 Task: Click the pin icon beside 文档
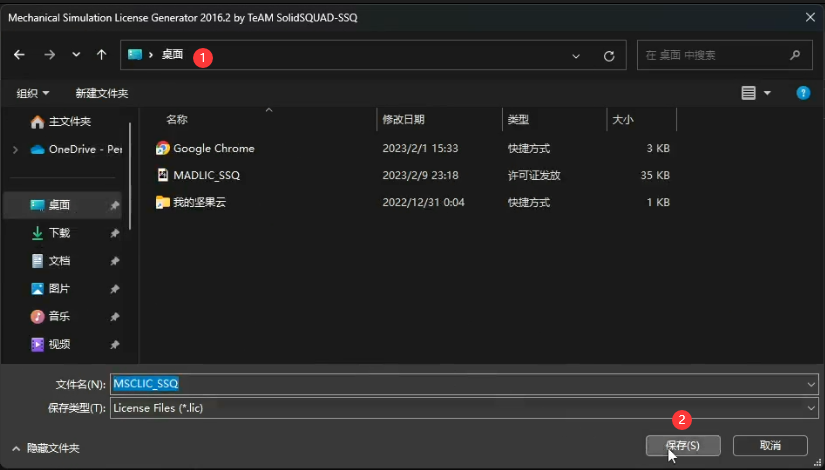pyautogui.click(x=114, y=261)
